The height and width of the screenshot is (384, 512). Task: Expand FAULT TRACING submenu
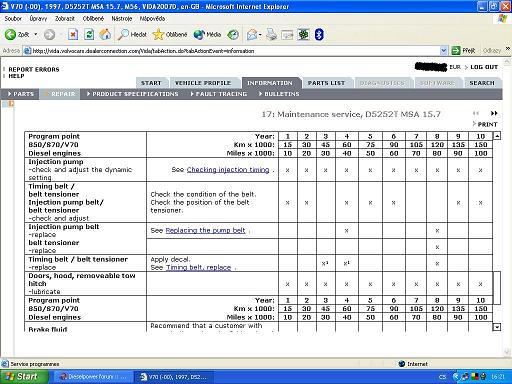coord(219,94)
